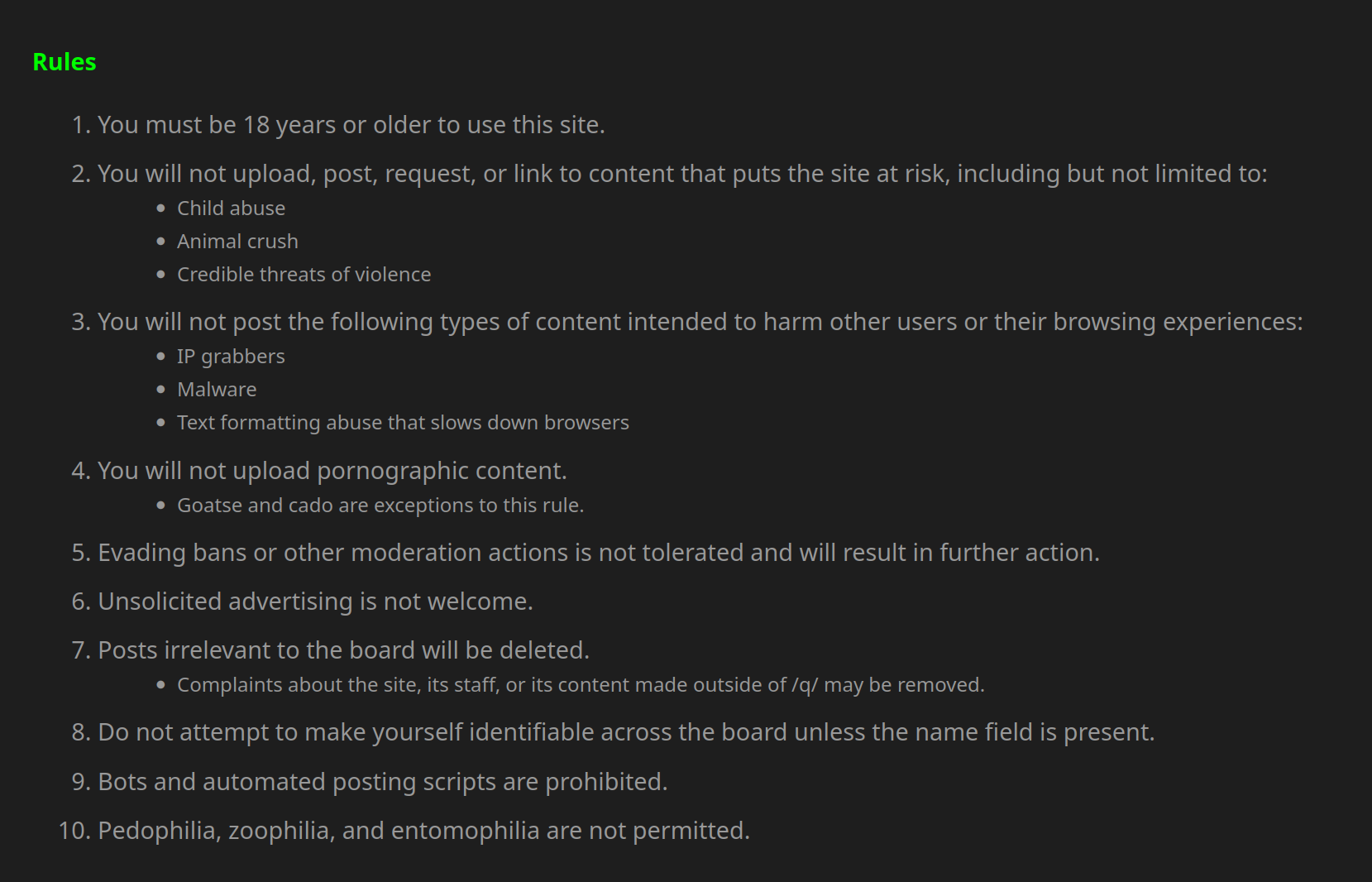Click rule 7 on irrelevant posts
The height and width of the screenshot is (882, 1372).
[343, 650]
